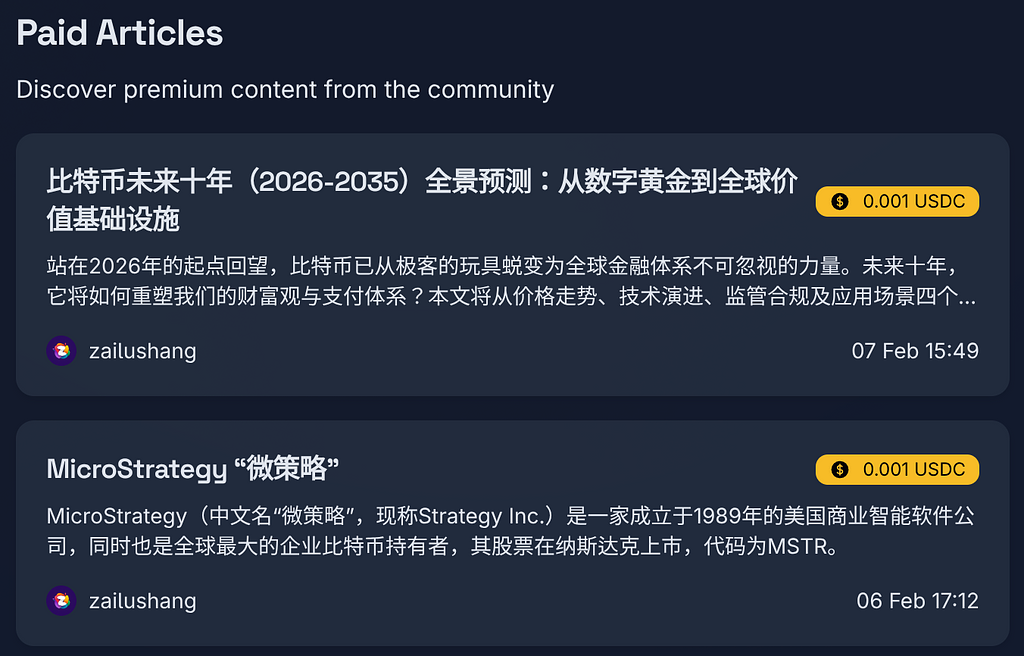Image resolution: width=1024 pixels, height=656 pixels.
Task: Click the 06 Feb 17:12 timestamp
Action: tap(917, 601)
